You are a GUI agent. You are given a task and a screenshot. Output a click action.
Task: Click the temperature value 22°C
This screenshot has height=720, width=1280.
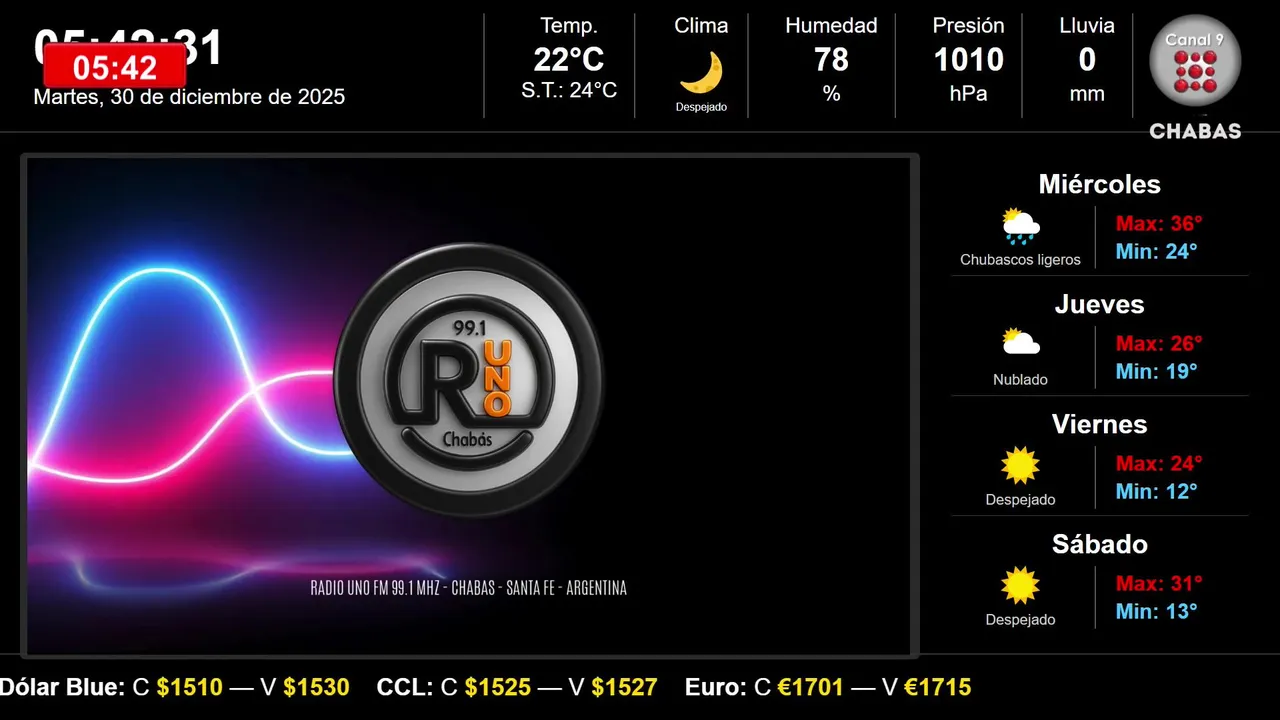point(569,60)
